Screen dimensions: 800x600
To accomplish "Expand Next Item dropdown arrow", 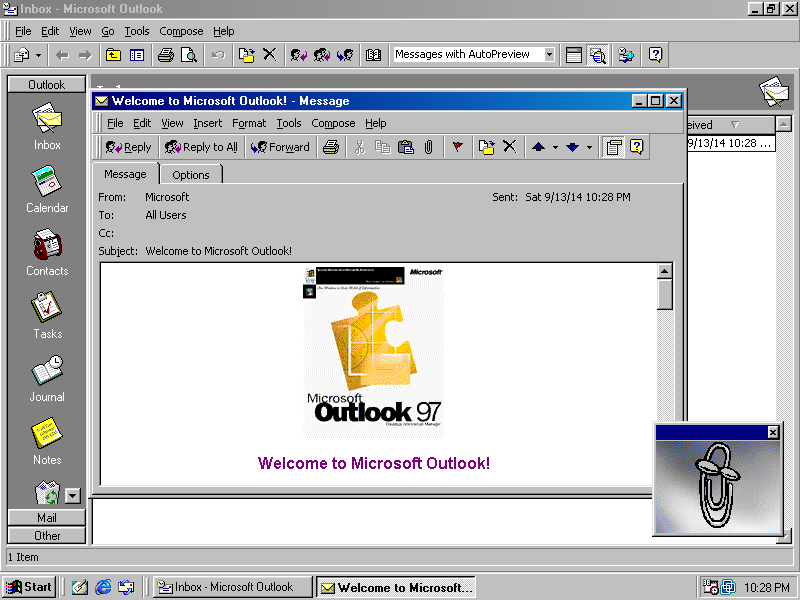I will [589, 147].
